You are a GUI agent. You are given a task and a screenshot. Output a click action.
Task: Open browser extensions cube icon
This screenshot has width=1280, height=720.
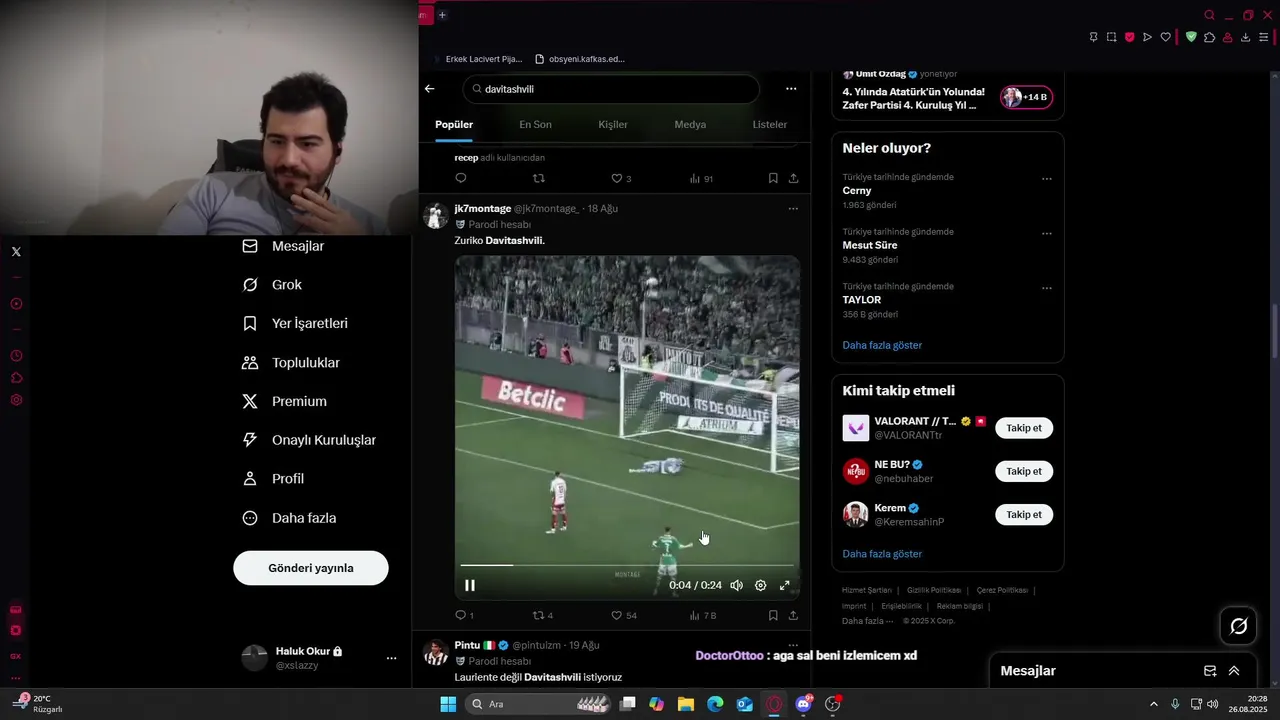click(x=1209, y=37)
